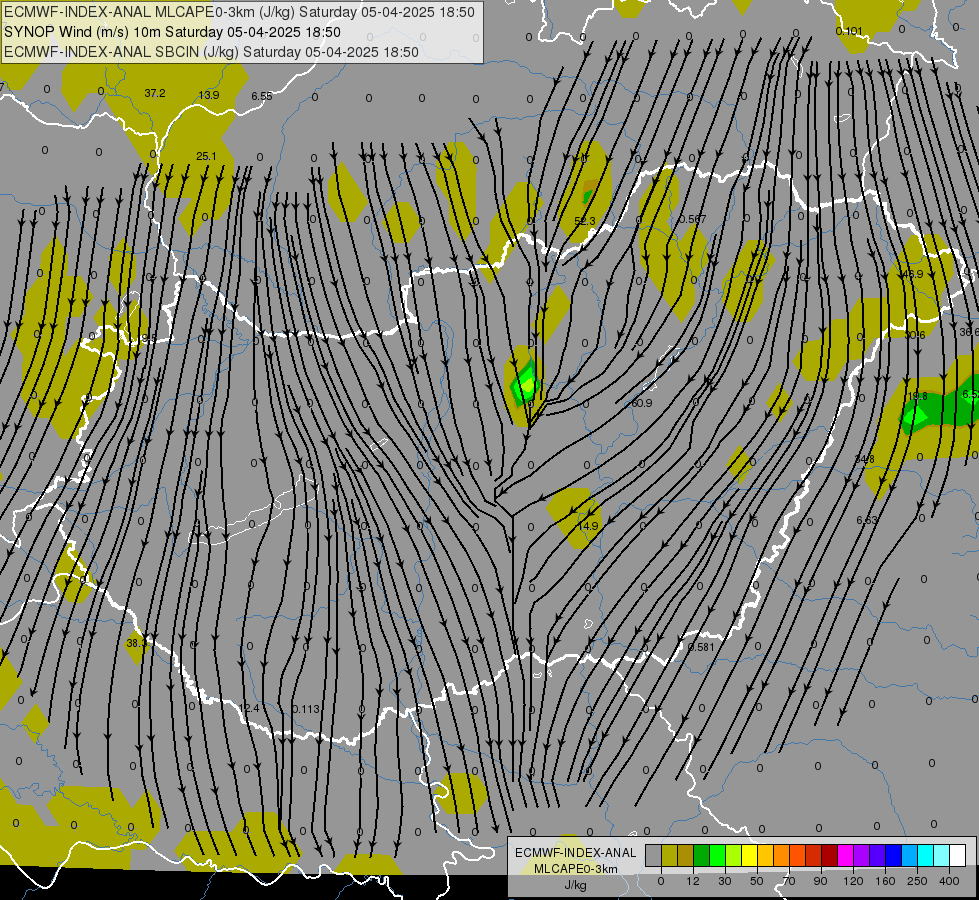Select the pure blue legend swatch

(x=894, y=855)
